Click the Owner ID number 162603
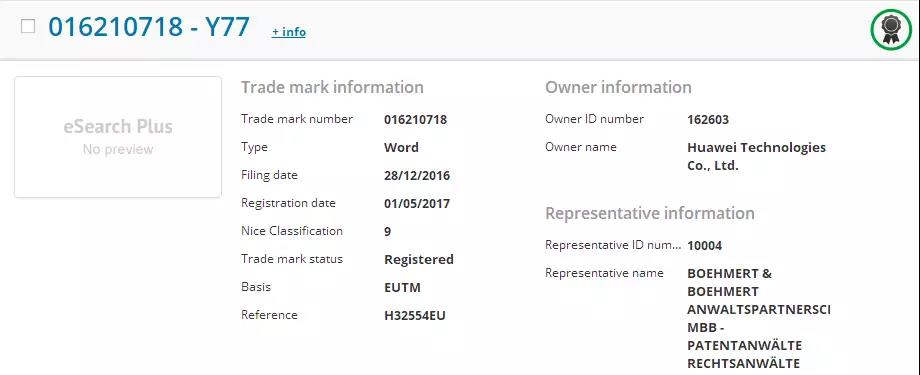The height and width of the screenshot is (375, 920). [708, 120]
